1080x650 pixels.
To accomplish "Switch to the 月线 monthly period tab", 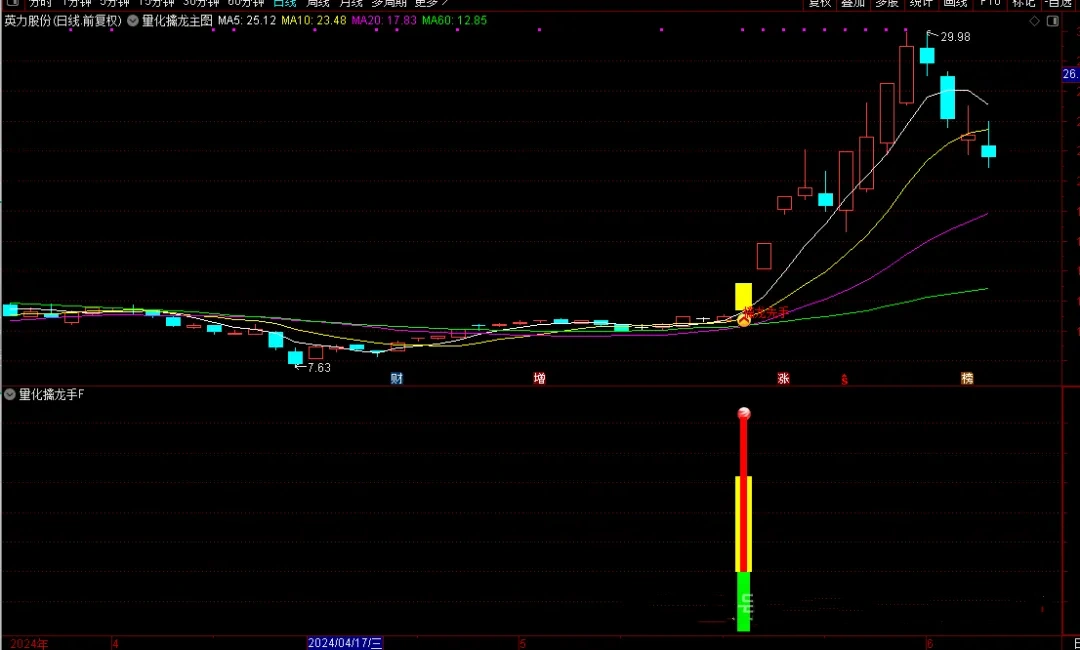I will [x=351, y=3].
